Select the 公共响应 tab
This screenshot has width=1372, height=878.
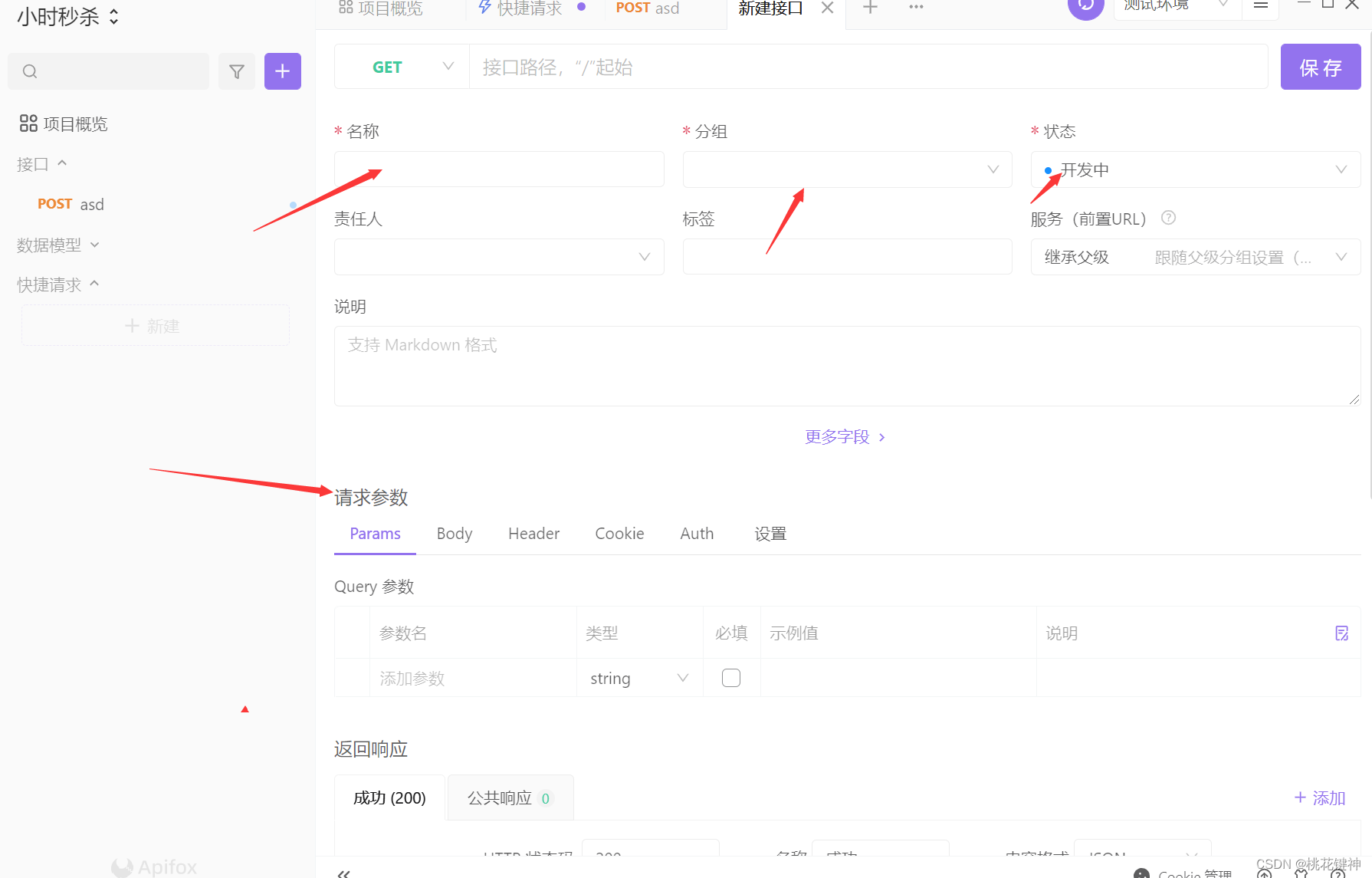pos(510,798)
